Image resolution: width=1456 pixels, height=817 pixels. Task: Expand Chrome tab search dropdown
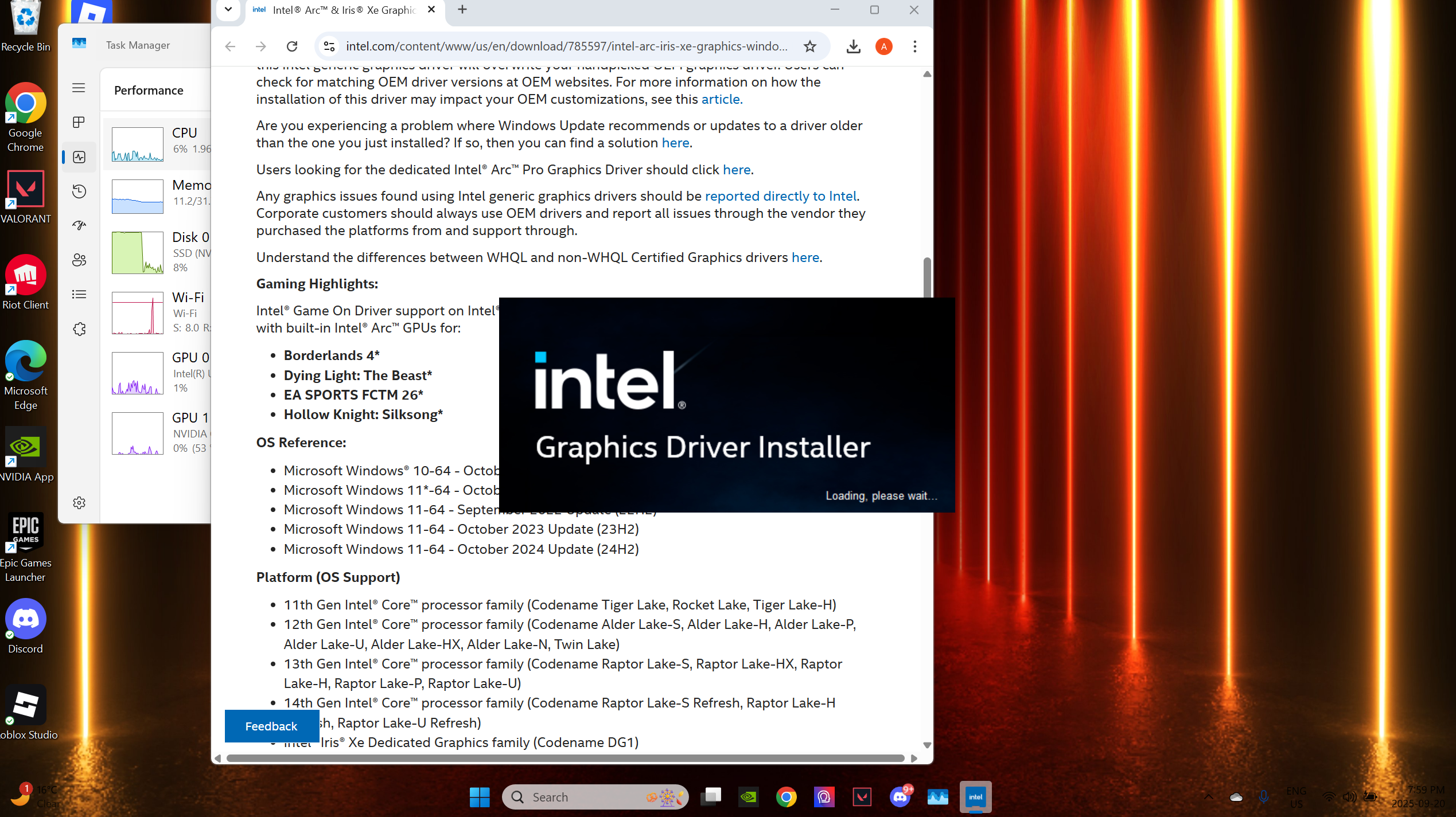click(228, 10)
